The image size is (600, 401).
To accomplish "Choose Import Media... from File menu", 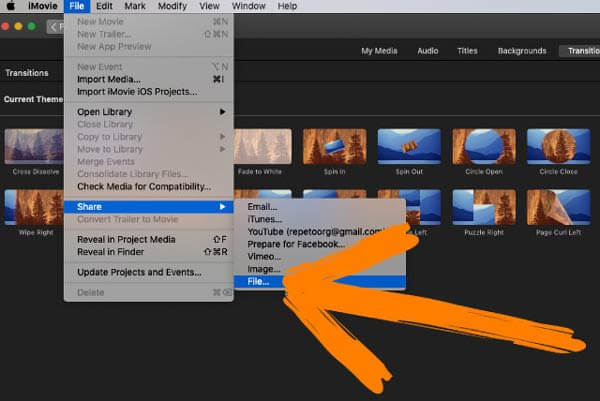I will [x=148, y=79].
